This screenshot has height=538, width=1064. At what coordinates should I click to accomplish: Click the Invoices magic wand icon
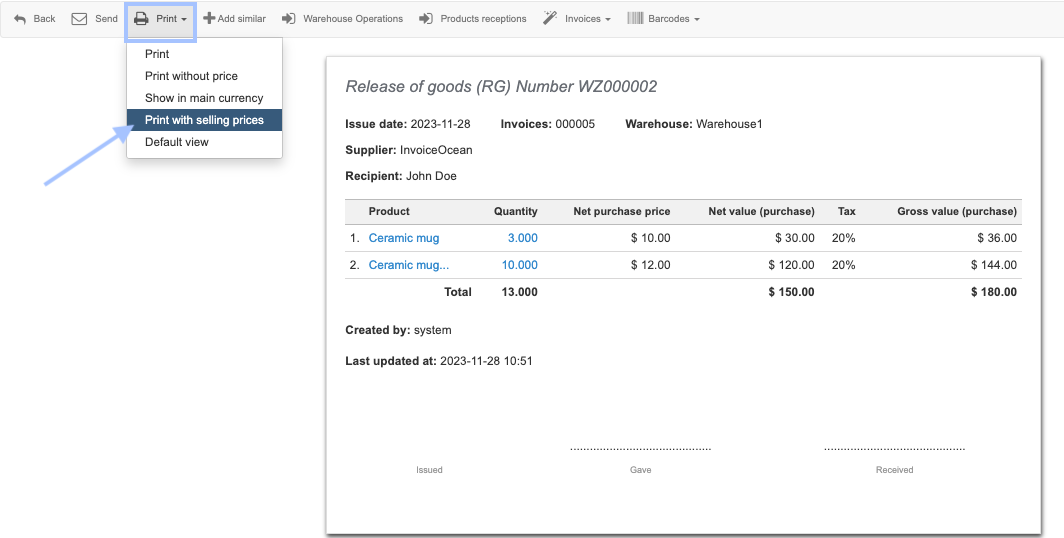tap(550, 19)
